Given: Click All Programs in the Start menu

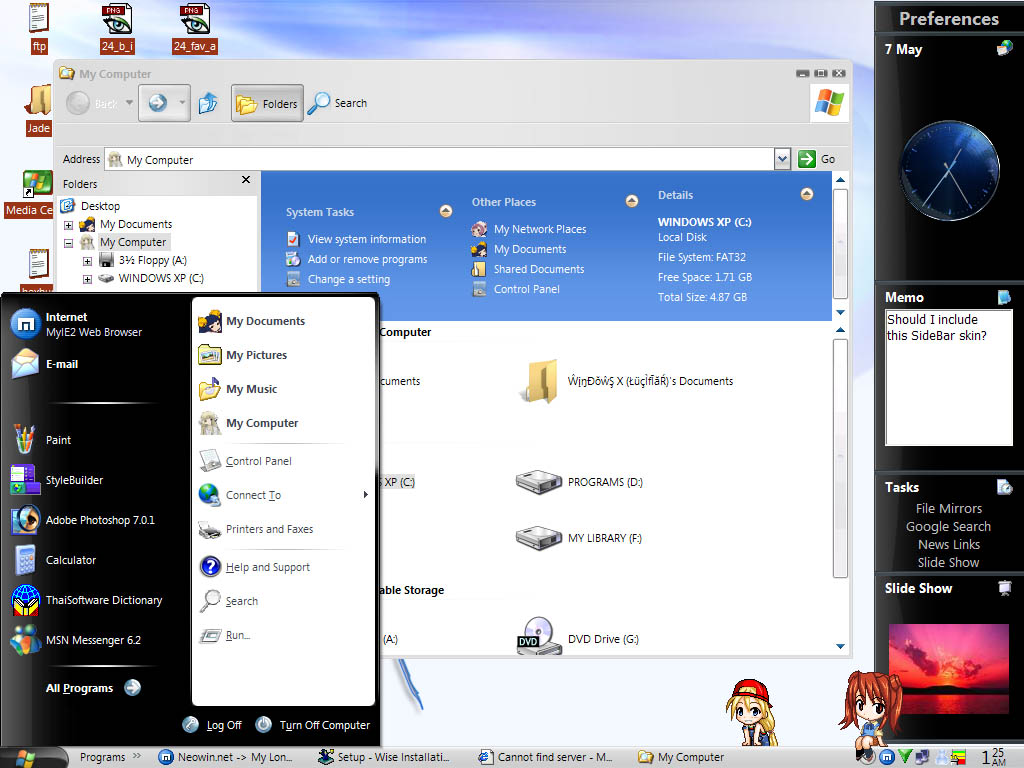Looking at the screenshot, I should 82,687.
